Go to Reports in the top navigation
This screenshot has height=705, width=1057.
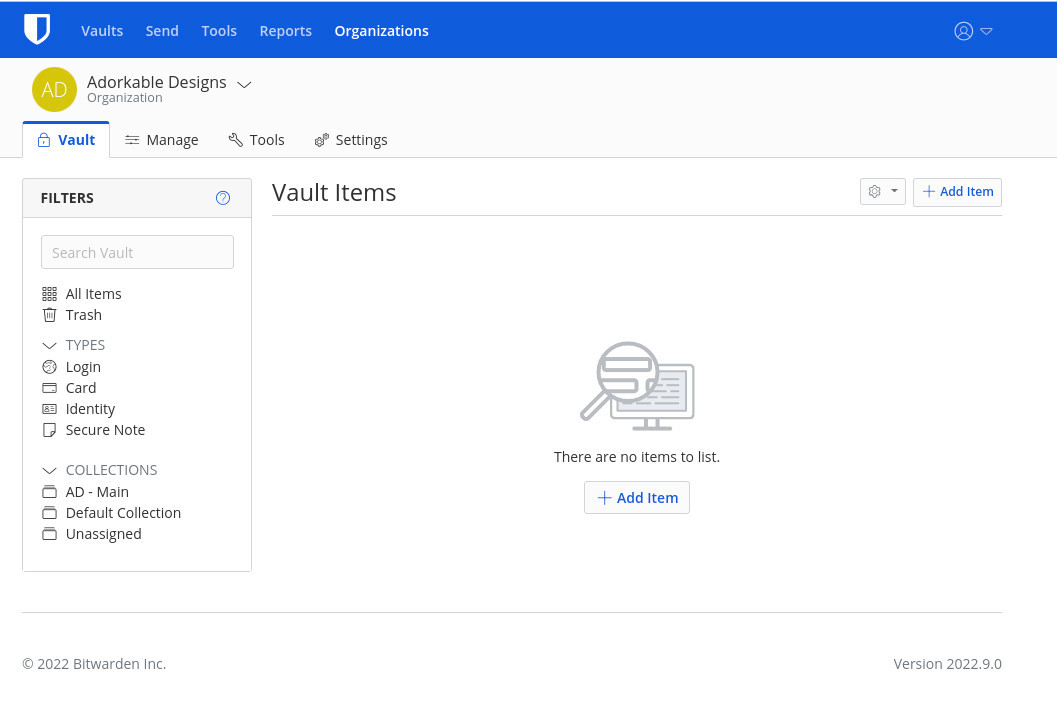tap(285, 31)
